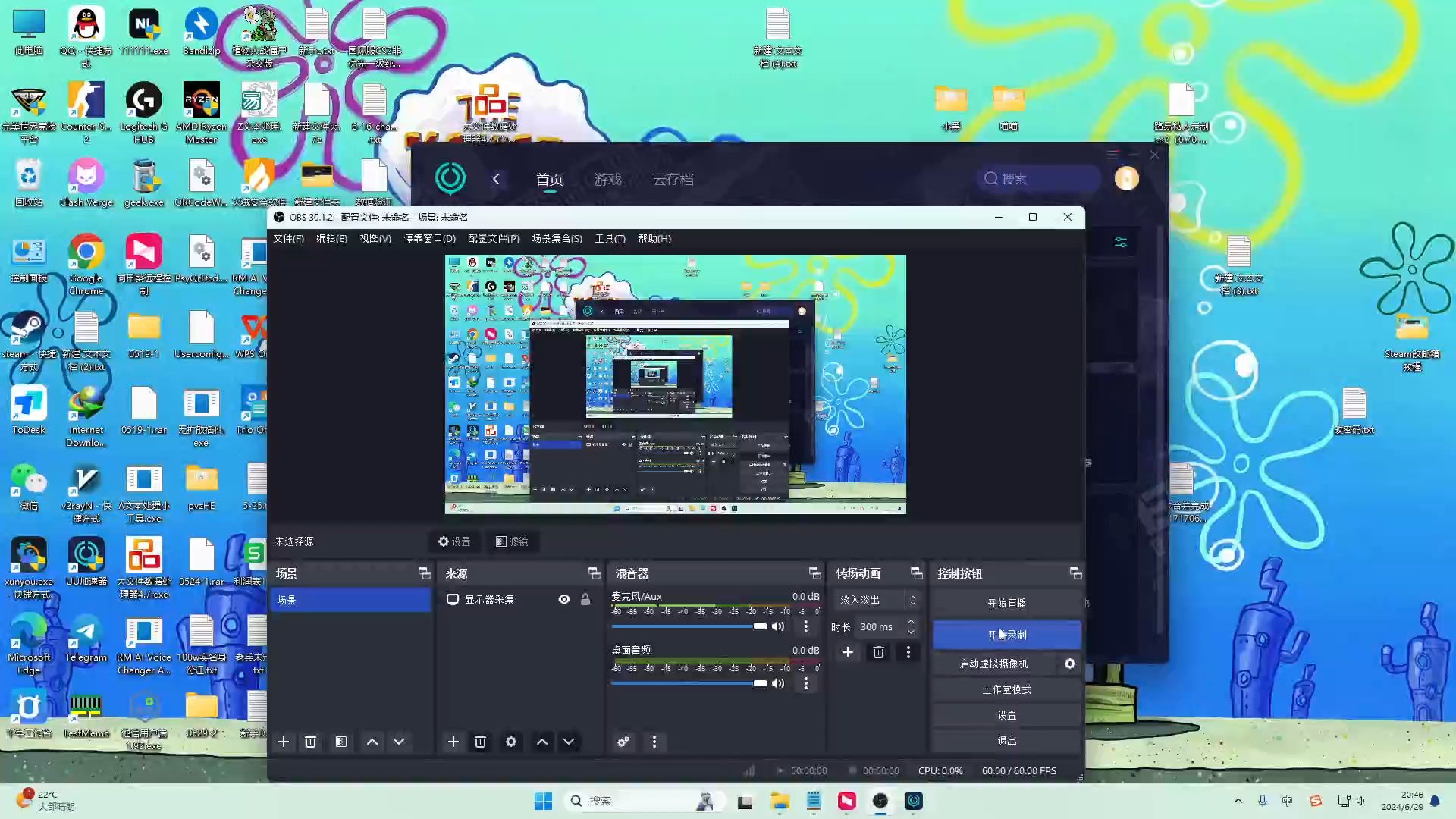Go back arrow in game launcher
The image size is (1456, 819).
click(x=496, y=179)
